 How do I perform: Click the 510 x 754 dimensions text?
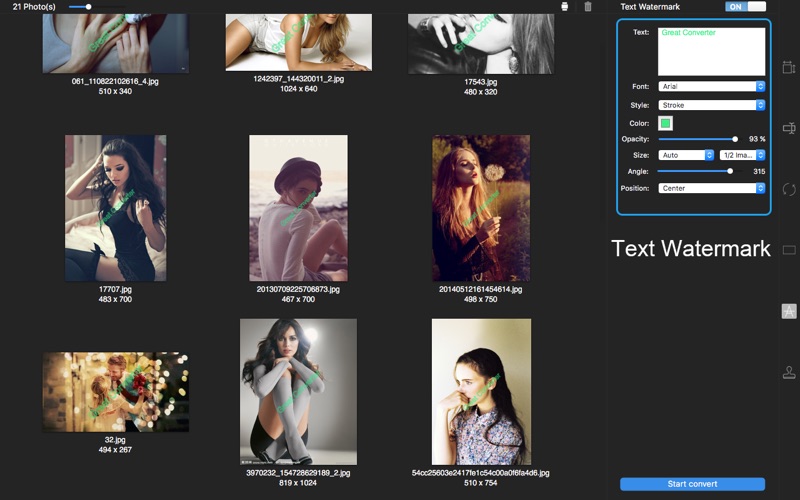(x=481, y=483)
